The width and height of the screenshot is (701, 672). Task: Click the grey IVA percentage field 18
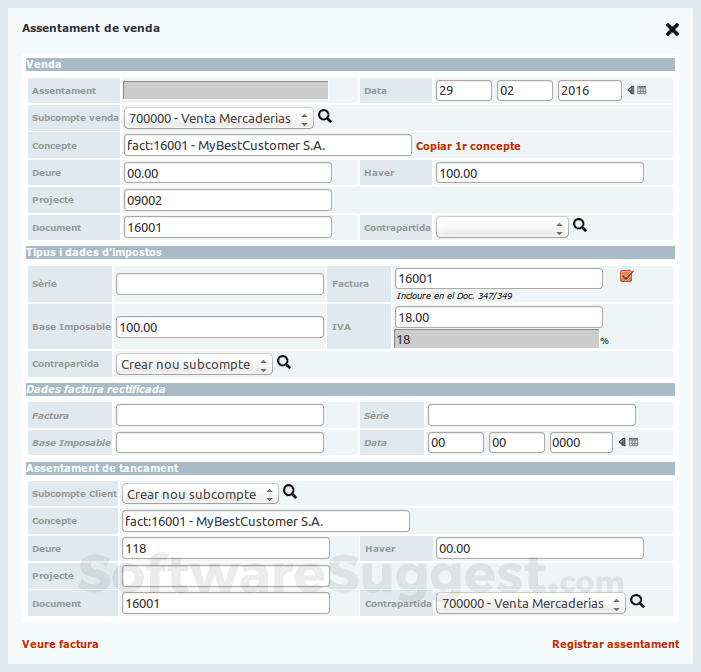(x=496, y=339)
